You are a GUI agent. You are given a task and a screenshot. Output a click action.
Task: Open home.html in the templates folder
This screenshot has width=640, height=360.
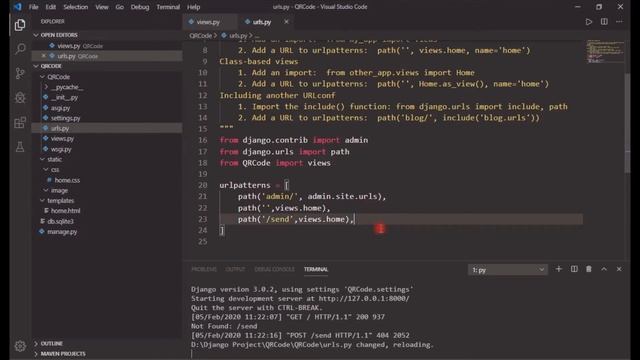(107, 211)
